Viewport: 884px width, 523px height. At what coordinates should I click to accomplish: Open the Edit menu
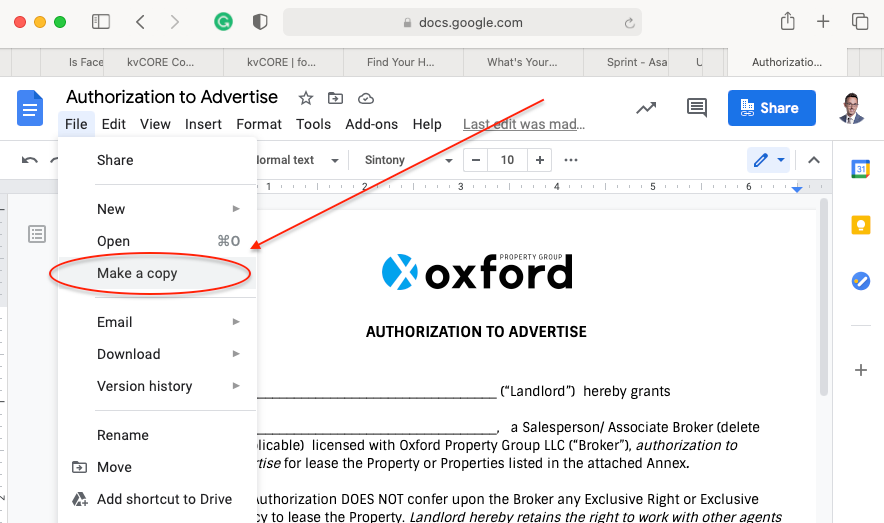113,124
